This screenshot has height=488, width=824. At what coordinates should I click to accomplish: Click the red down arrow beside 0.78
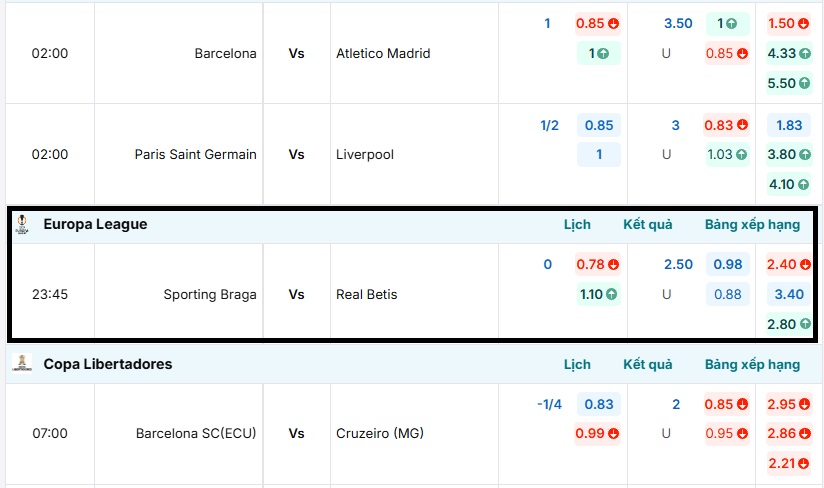point(613,265)
